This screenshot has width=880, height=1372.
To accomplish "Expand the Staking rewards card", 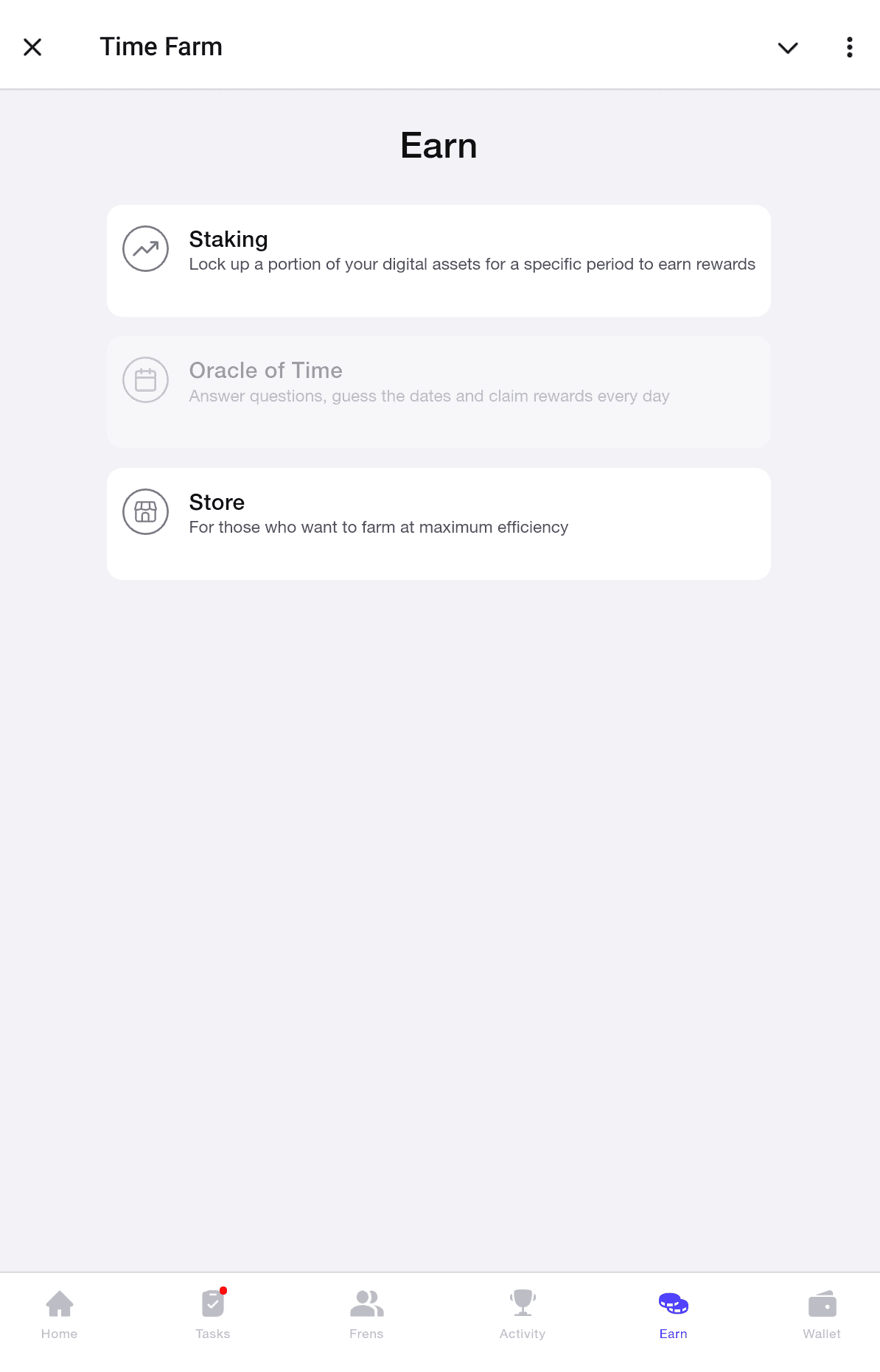I will click(x=439, y=260).
